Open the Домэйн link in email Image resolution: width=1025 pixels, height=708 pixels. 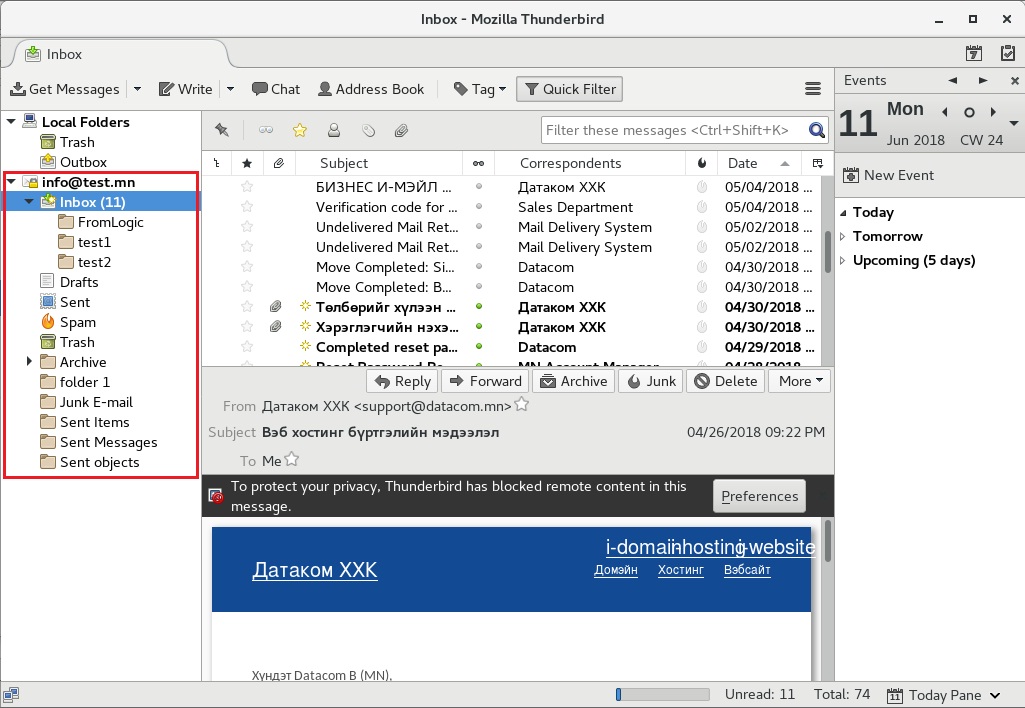click(616, 570)
